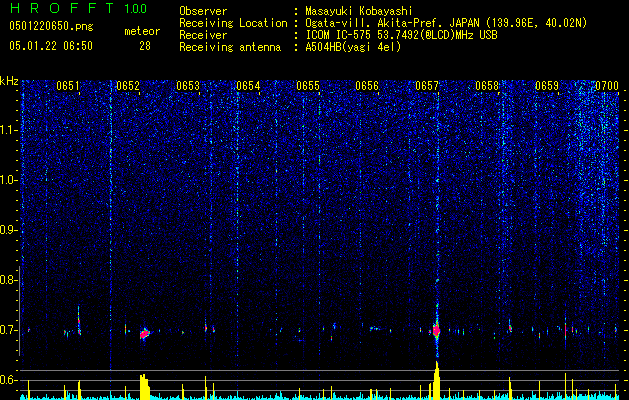Click the meteor count value 28

click(145, 46)
